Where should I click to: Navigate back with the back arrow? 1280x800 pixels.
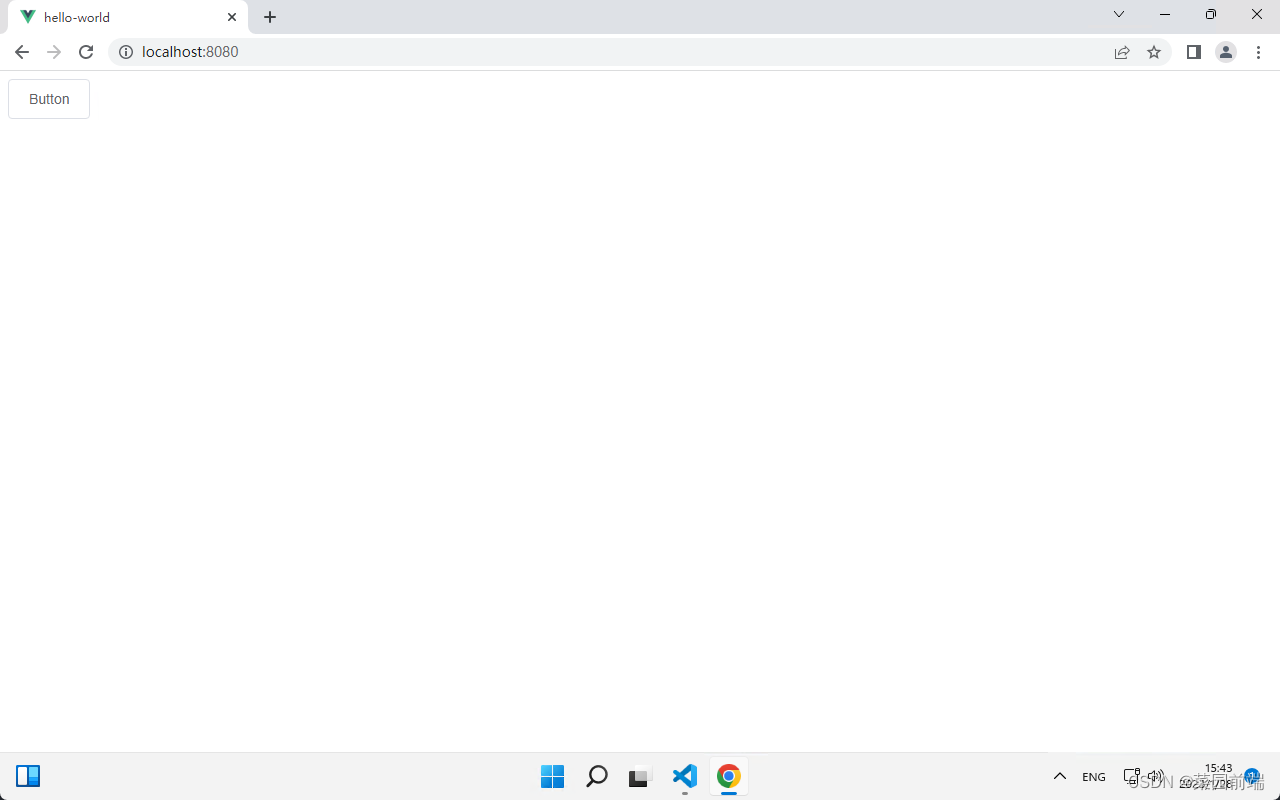(x=21, y=52)
